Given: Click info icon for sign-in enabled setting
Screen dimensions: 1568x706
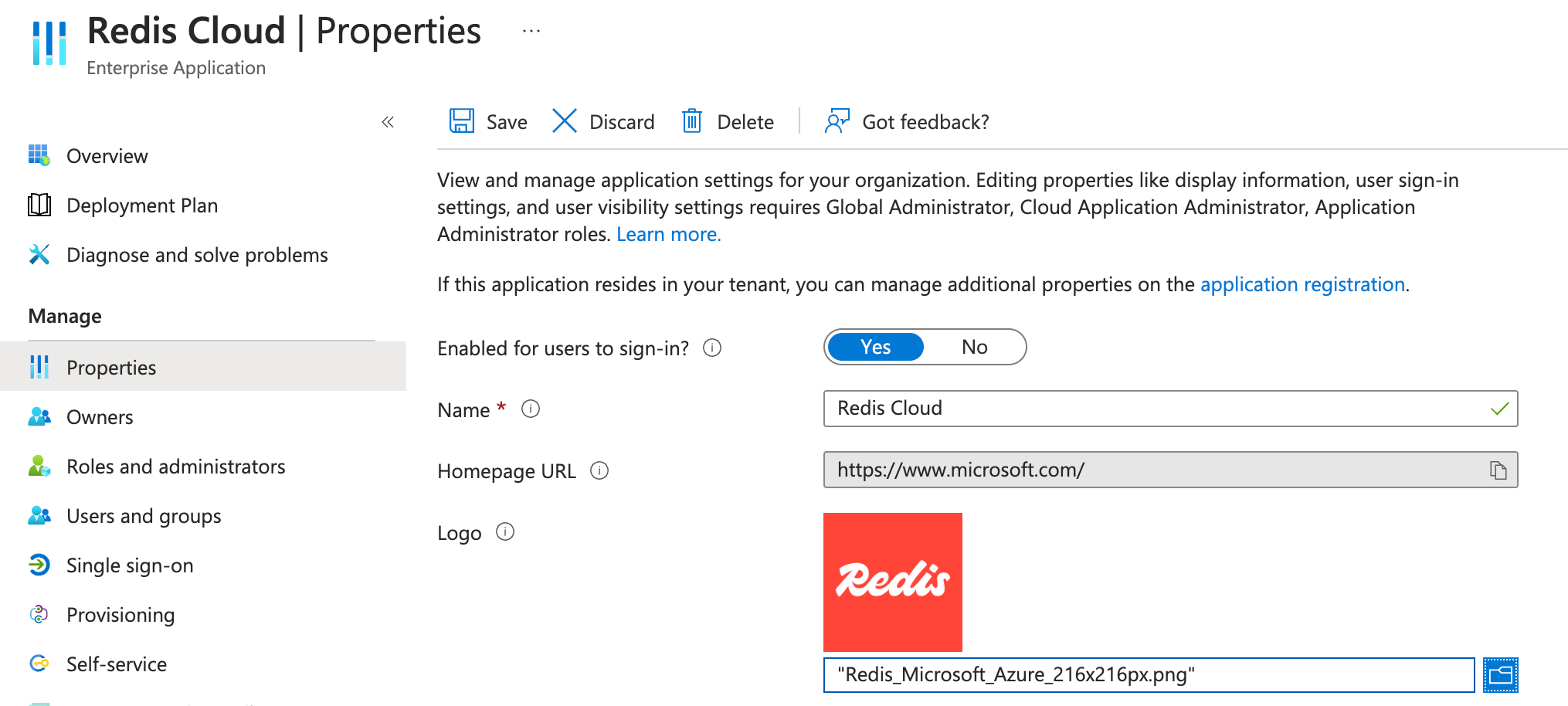Looking at the screenshot, I should [x=712, y=348].
